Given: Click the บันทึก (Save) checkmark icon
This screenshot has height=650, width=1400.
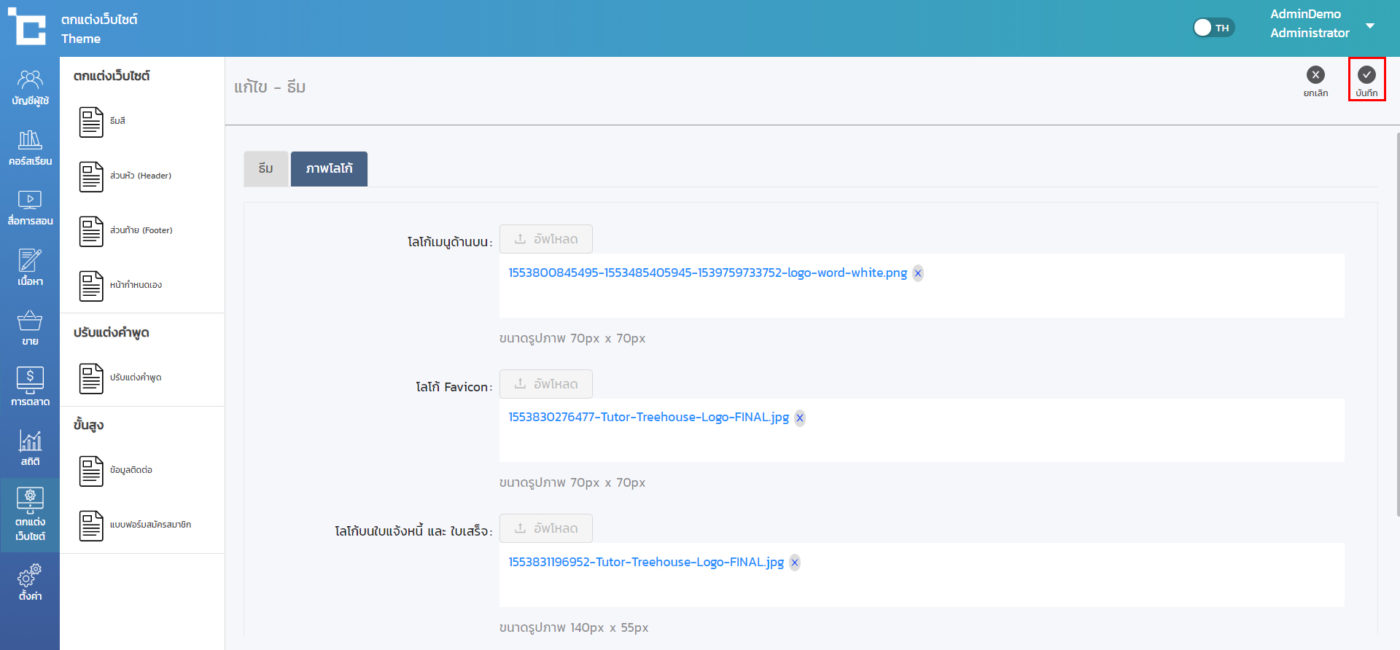Looking at the screenshot, I should (1366, 75).
